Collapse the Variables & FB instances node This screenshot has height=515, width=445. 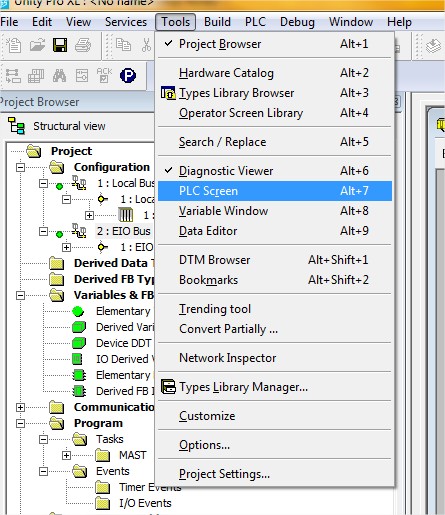(21, 295)
